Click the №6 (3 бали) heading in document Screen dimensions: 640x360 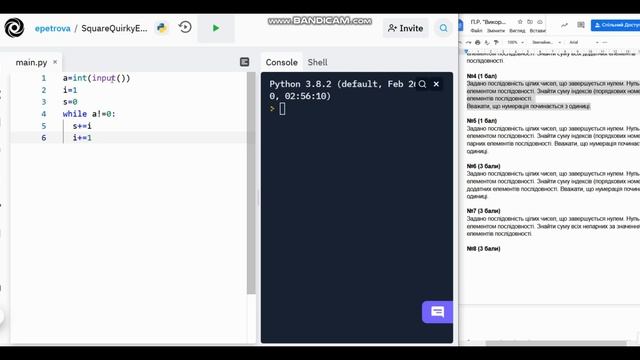pyautogui.click(x=483, y=166)
